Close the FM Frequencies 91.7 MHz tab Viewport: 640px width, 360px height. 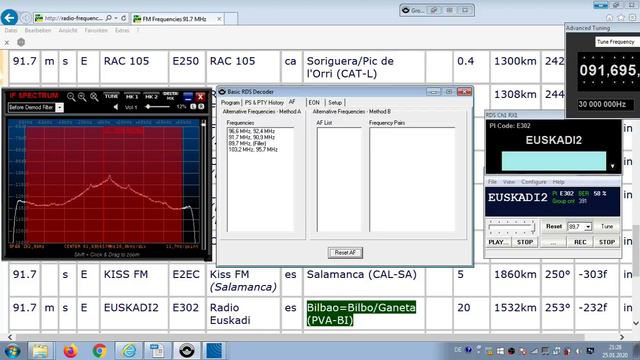click(219, 19)
